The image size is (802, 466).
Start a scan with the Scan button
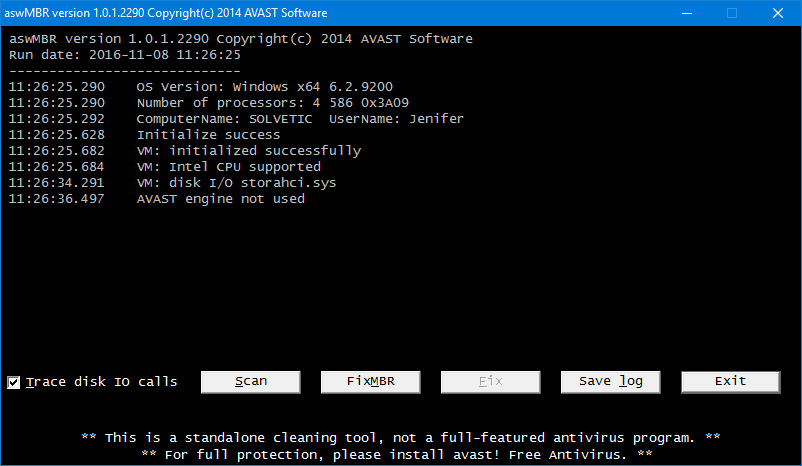[x=251, y=382]
